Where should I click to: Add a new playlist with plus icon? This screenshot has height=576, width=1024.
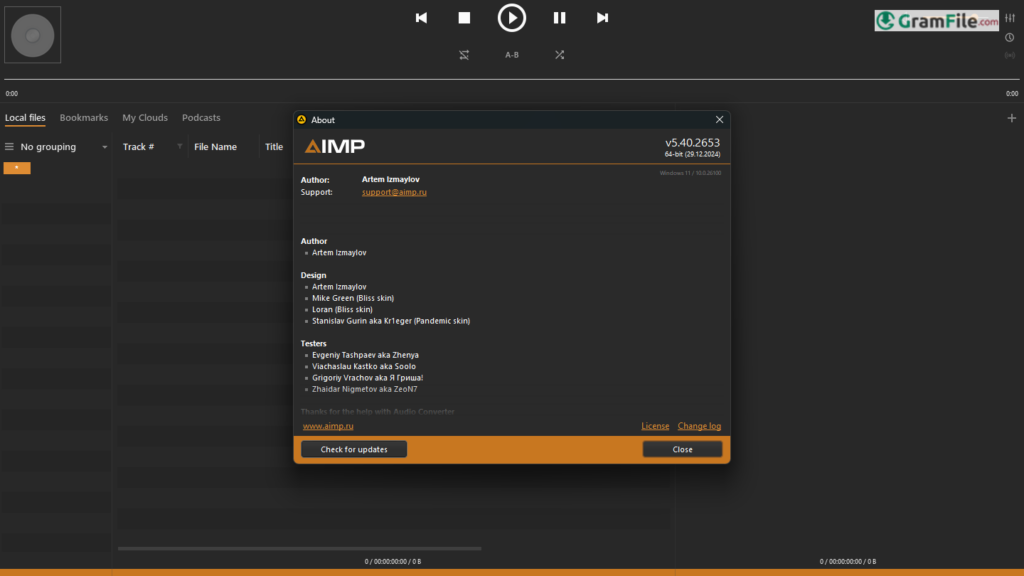[x=1011, y=118]
